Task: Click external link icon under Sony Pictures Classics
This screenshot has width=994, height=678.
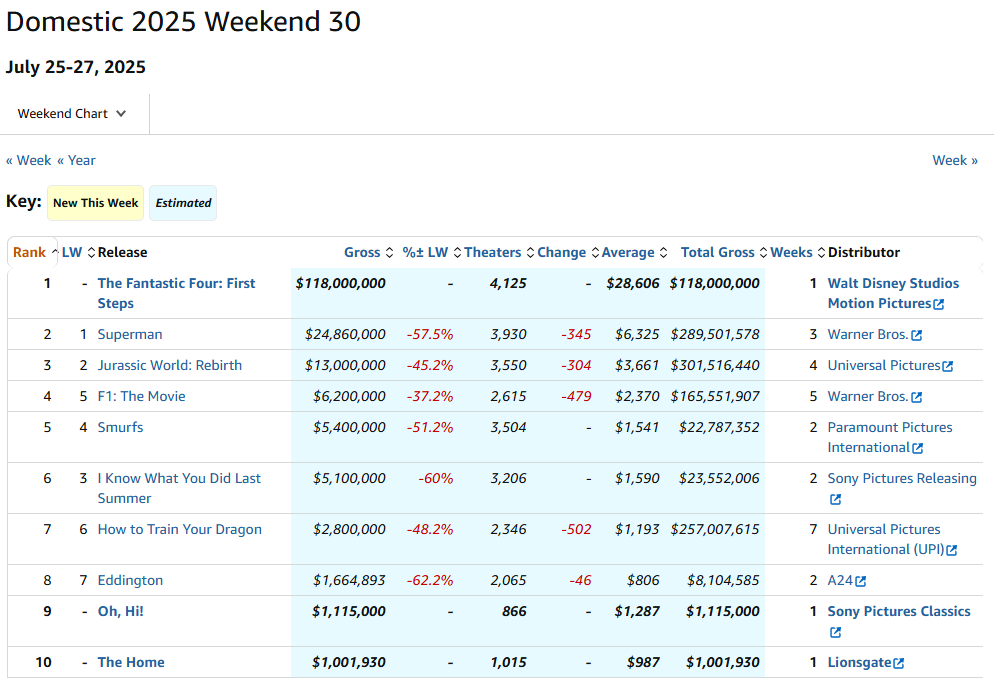Action: (x=836, y=632)
